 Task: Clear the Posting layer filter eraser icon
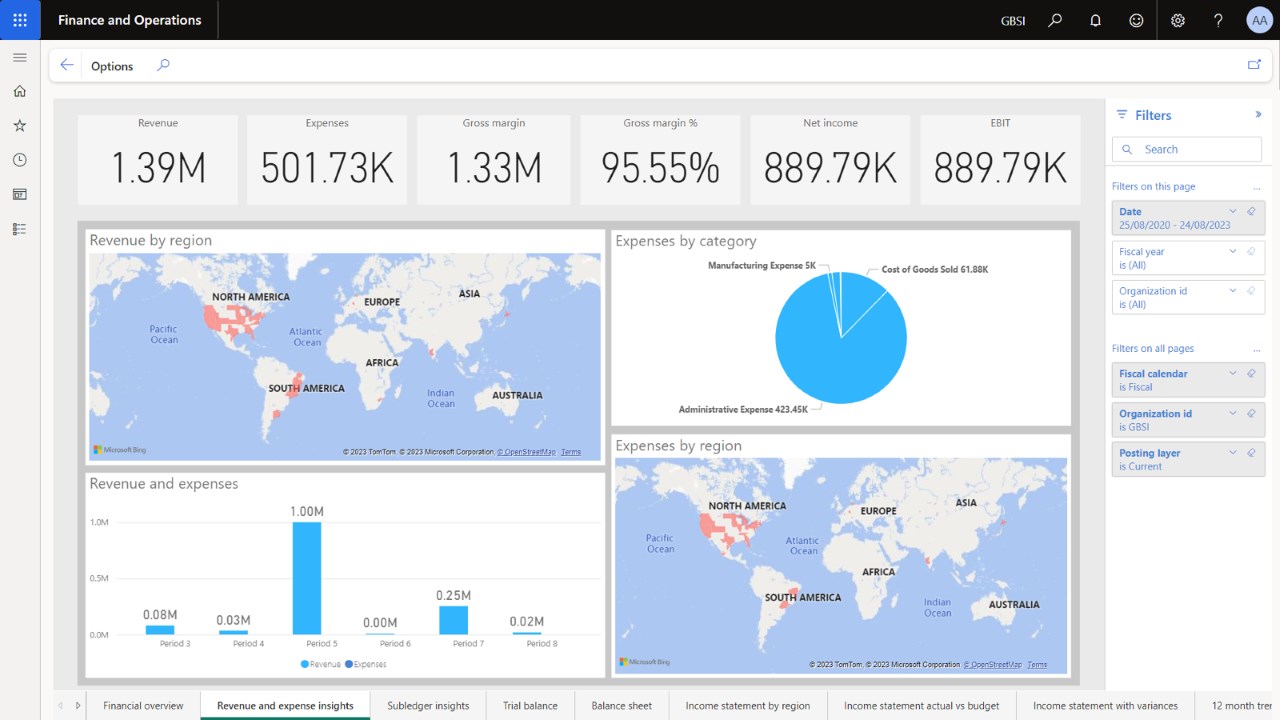click(x=1251, y=453)
